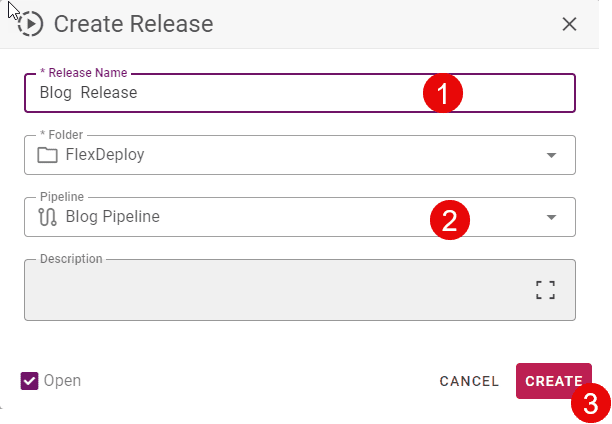Expand the Description field to fullscreen
The image size is (612, 424).
click(545, 290)
